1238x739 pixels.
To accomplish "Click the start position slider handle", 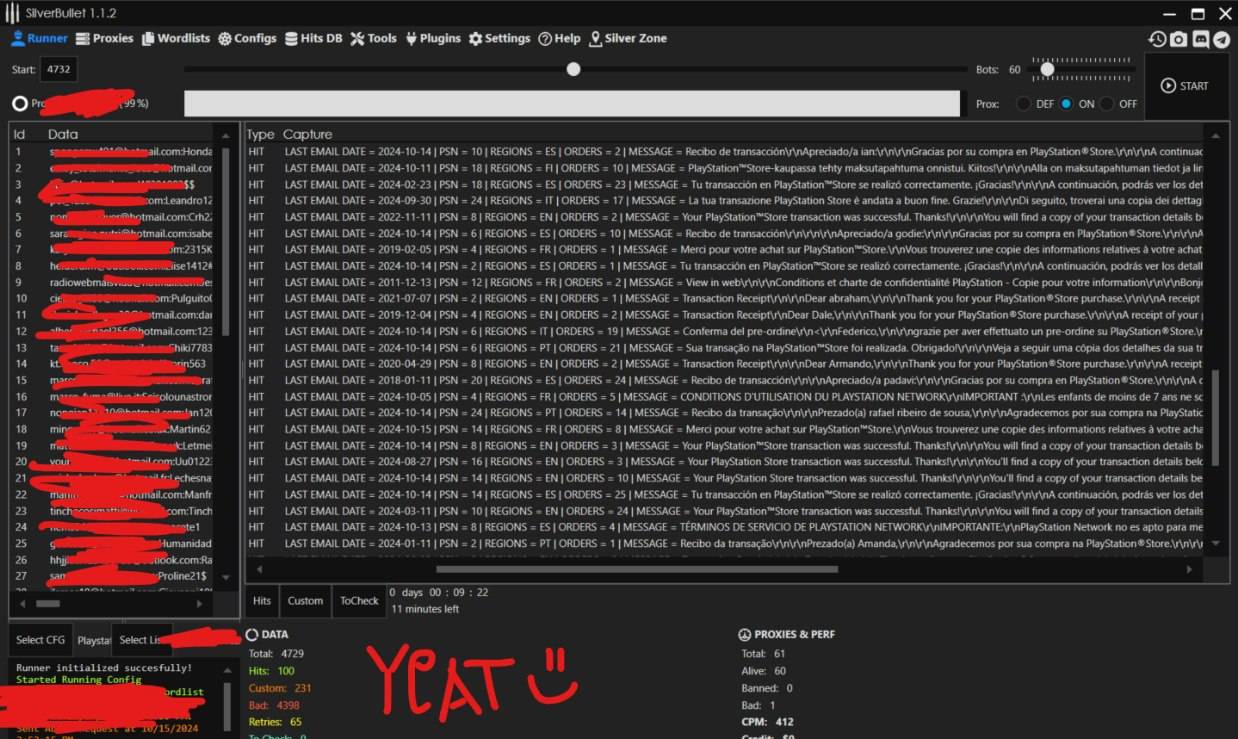I will 573,69.
